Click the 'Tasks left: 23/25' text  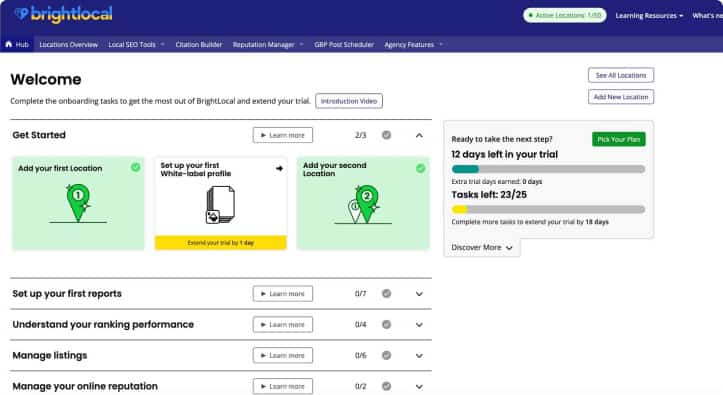[x=489, y=195]
